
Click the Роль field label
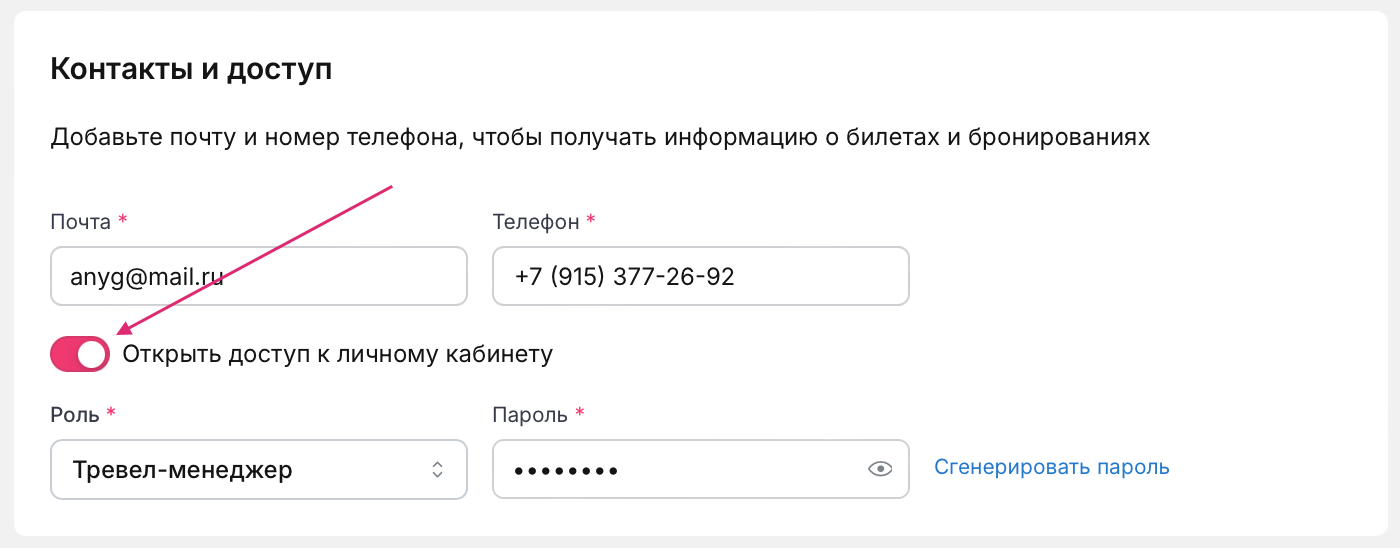coord(74,414)
